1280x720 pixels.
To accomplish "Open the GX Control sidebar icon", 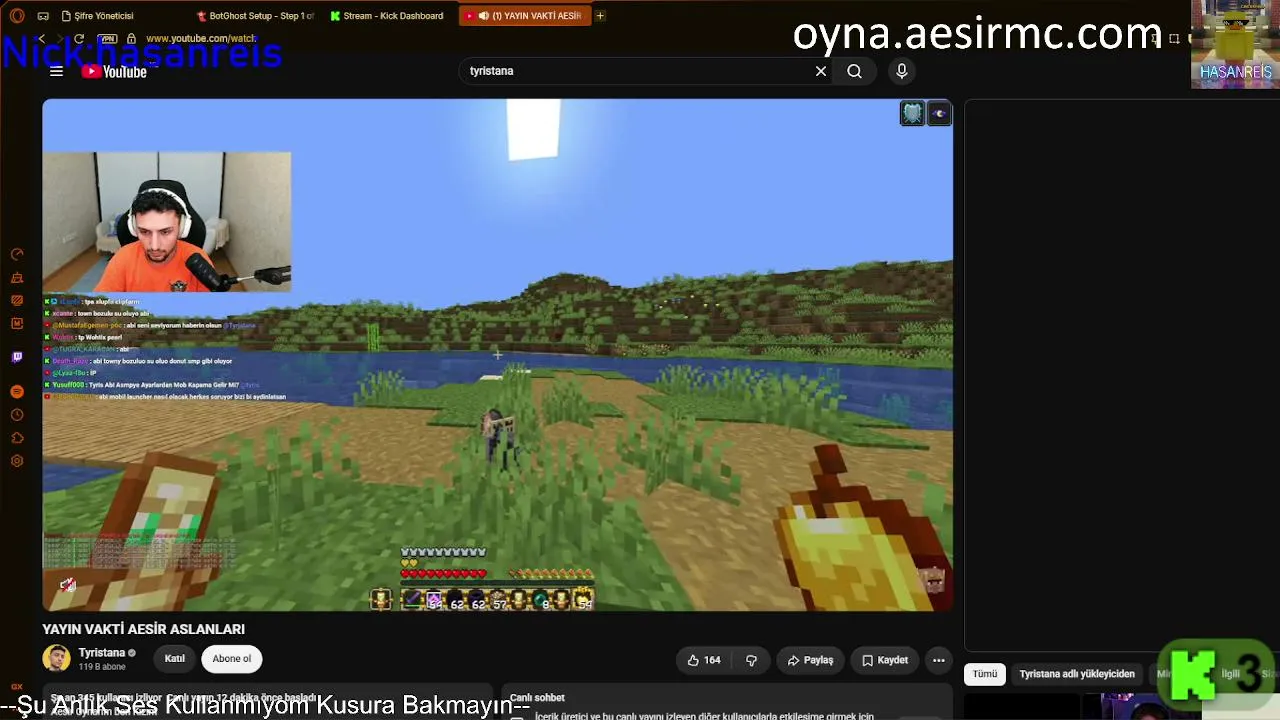I will point(17,254).
